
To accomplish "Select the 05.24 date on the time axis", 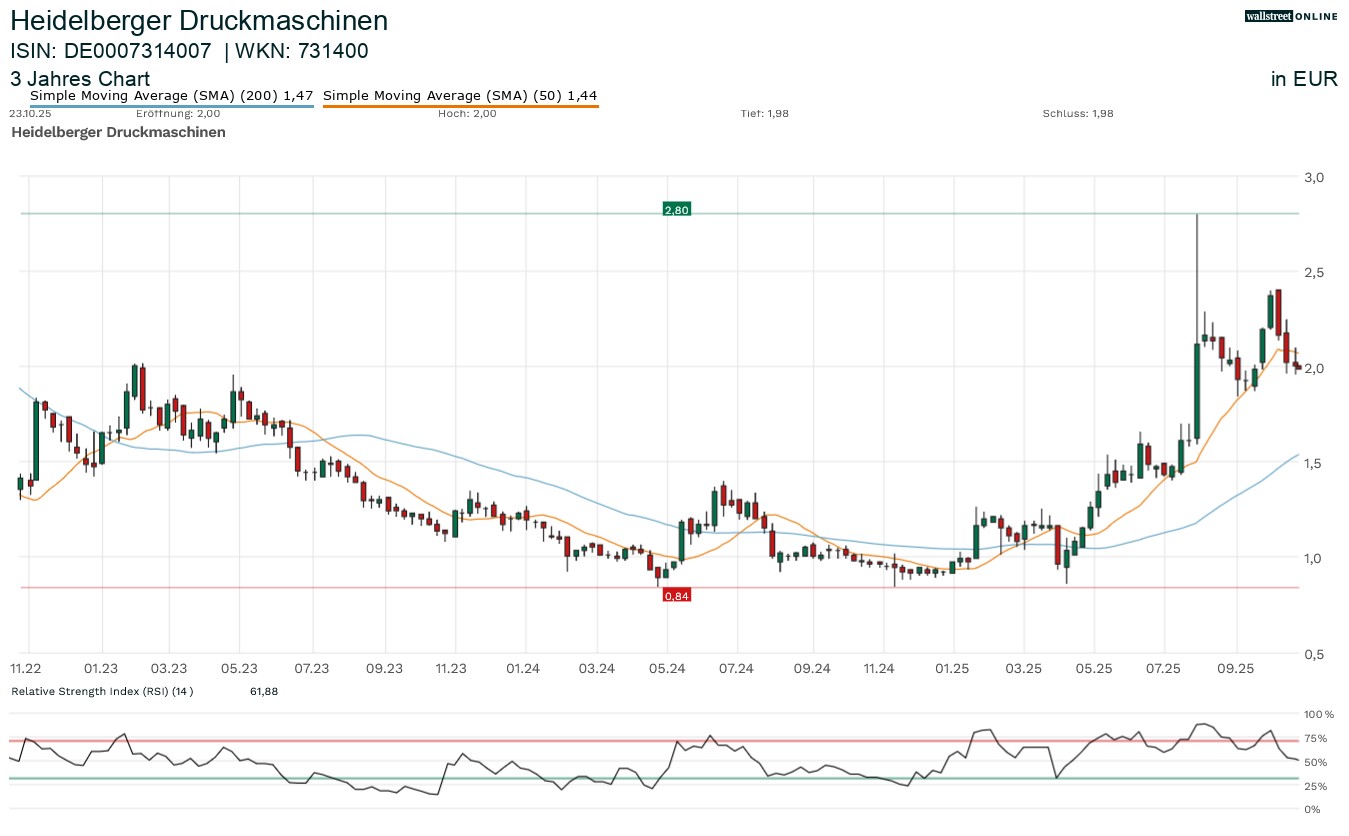I will coord(667,668).
